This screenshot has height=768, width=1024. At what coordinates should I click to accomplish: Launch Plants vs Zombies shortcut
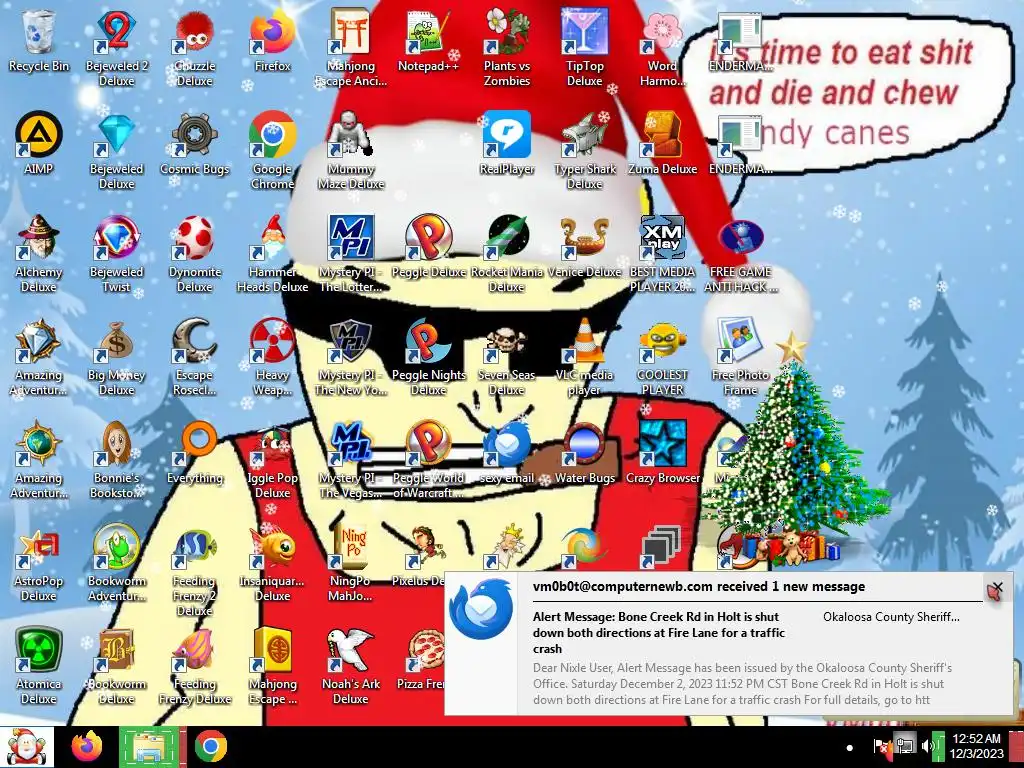pos(507,47)
